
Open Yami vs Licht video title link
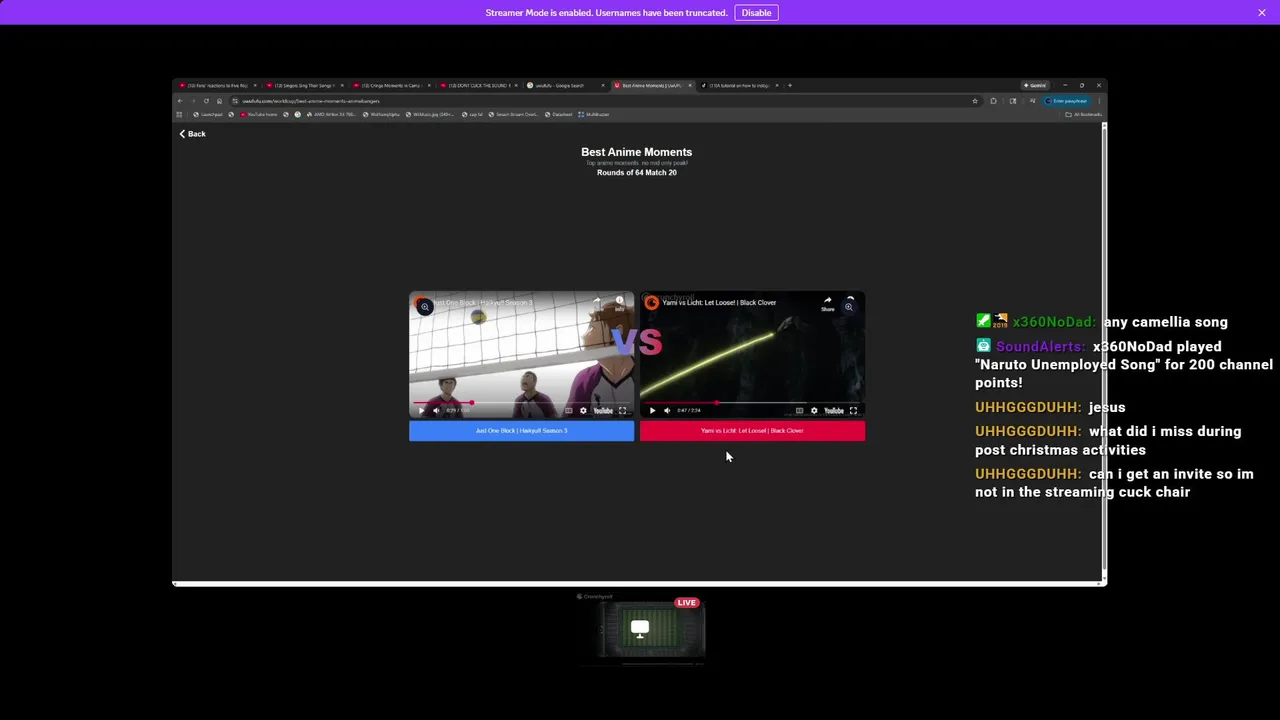(719, 302)
